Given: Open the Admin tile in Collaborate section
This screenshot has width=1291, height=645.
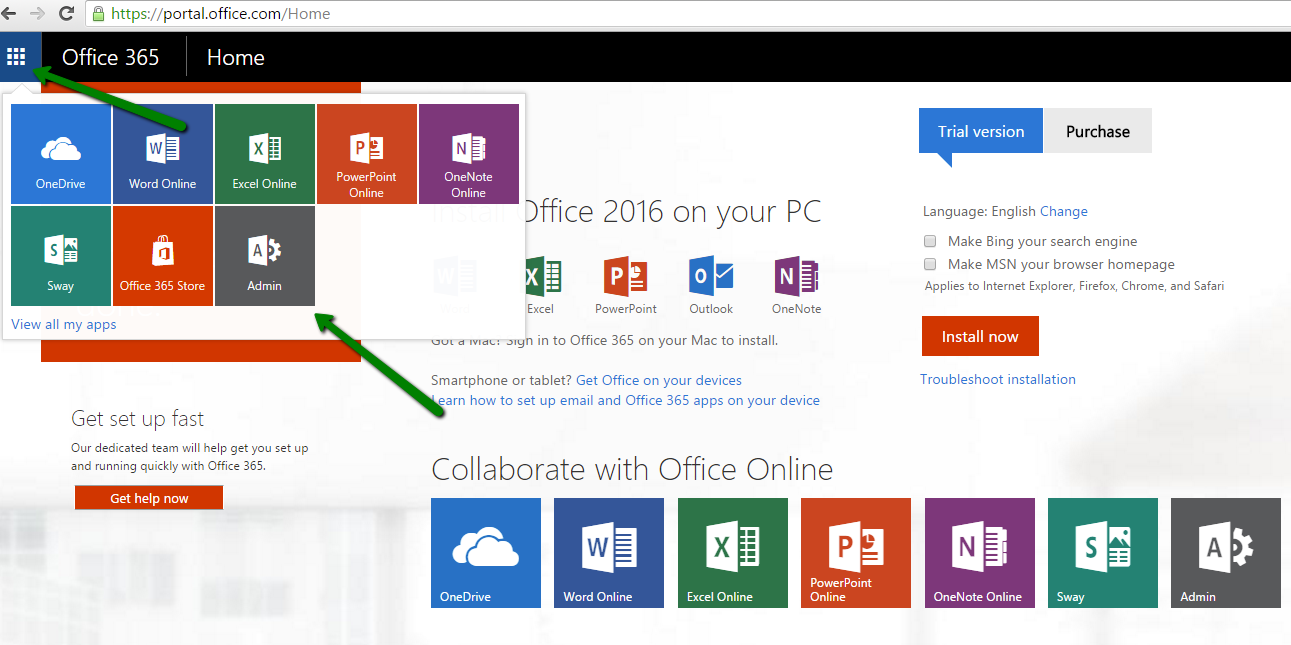Looking at the screenshot, I should point(1226,553).
